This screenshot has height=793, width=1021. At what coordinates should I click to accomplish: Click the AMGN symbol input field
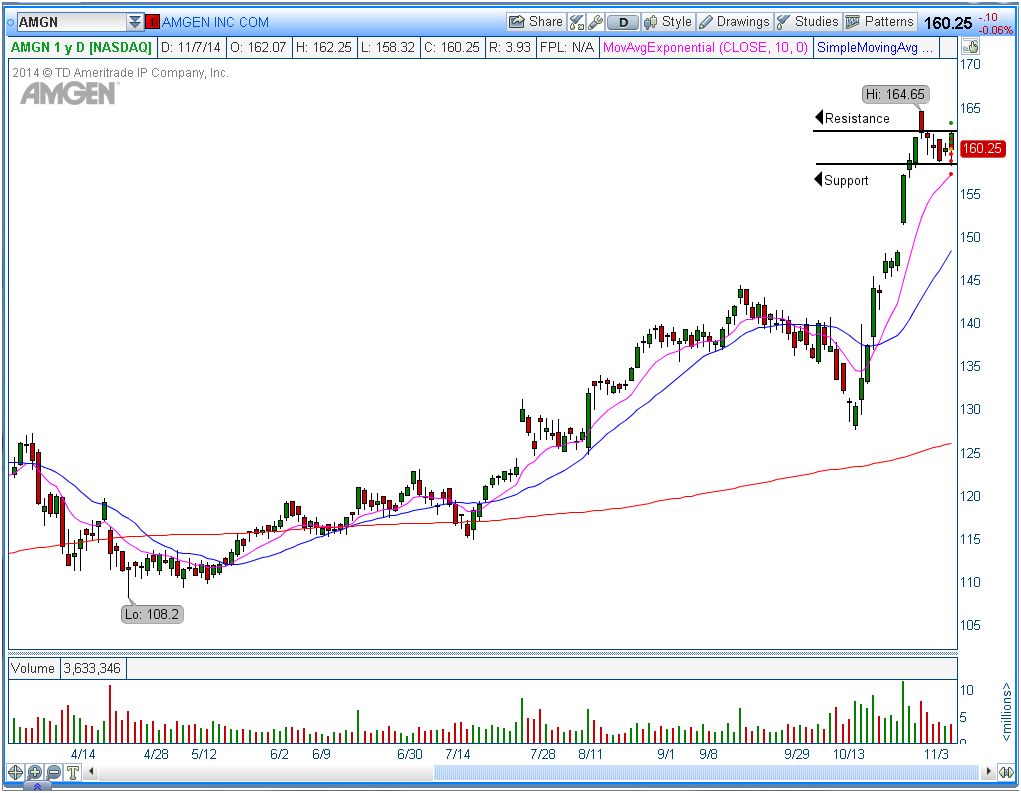point(72,22)
